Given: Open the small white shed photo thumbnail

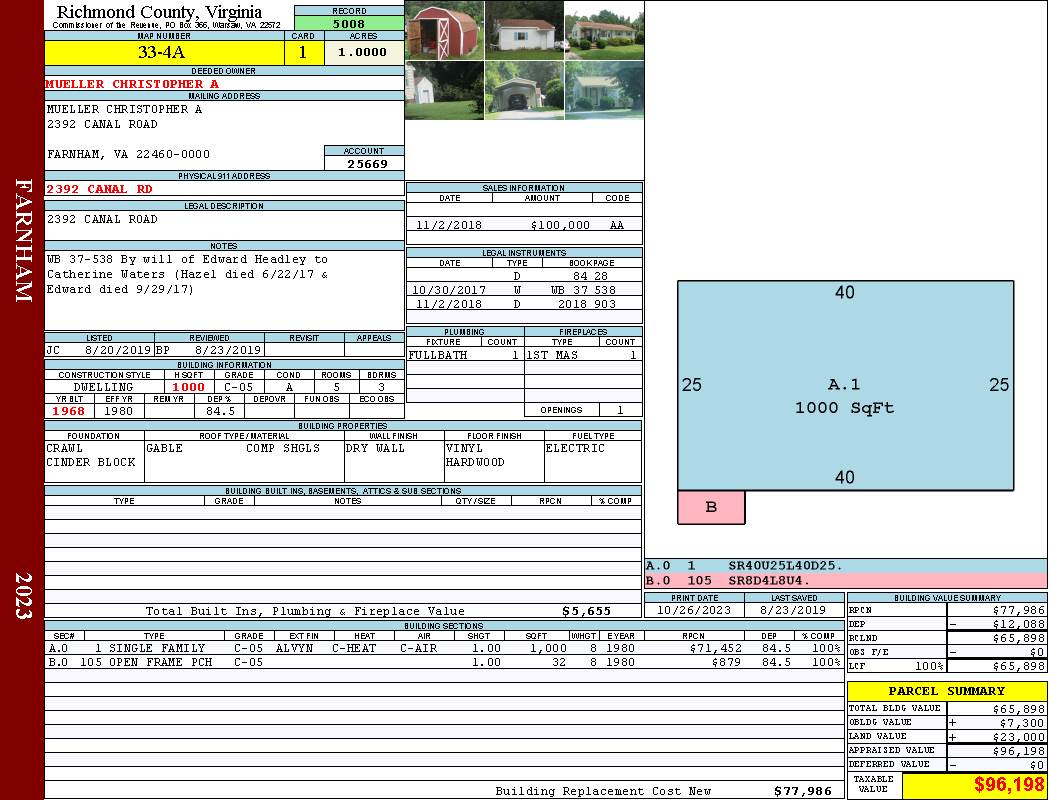Looking at the screenshot, I should pos(444,90).
